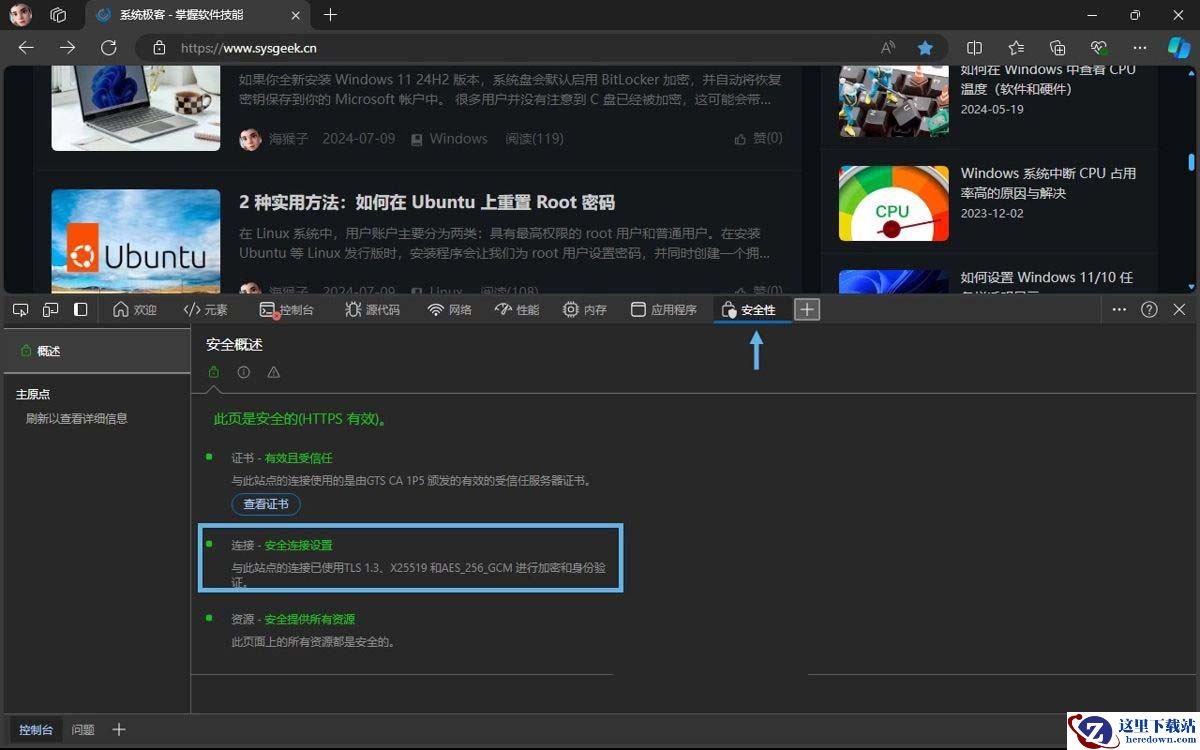The height and width of the screenshot is (750, 1200).
Task: Open sidebar link 如何在 Windows 中查看 CPU 温度
Action: [x=1048, y=79]
